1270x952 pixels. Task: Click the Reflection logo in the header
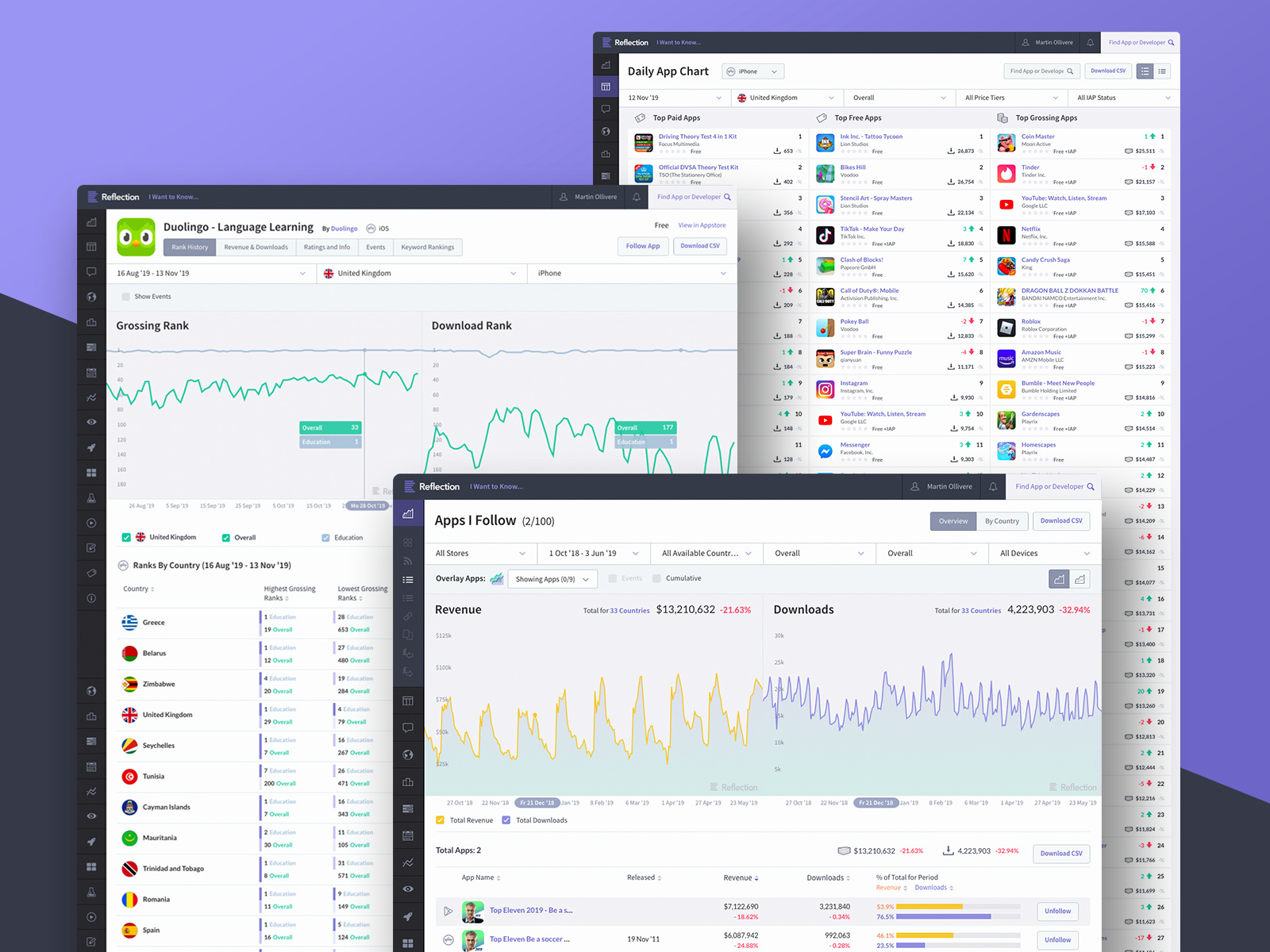(x=435, y=486)
